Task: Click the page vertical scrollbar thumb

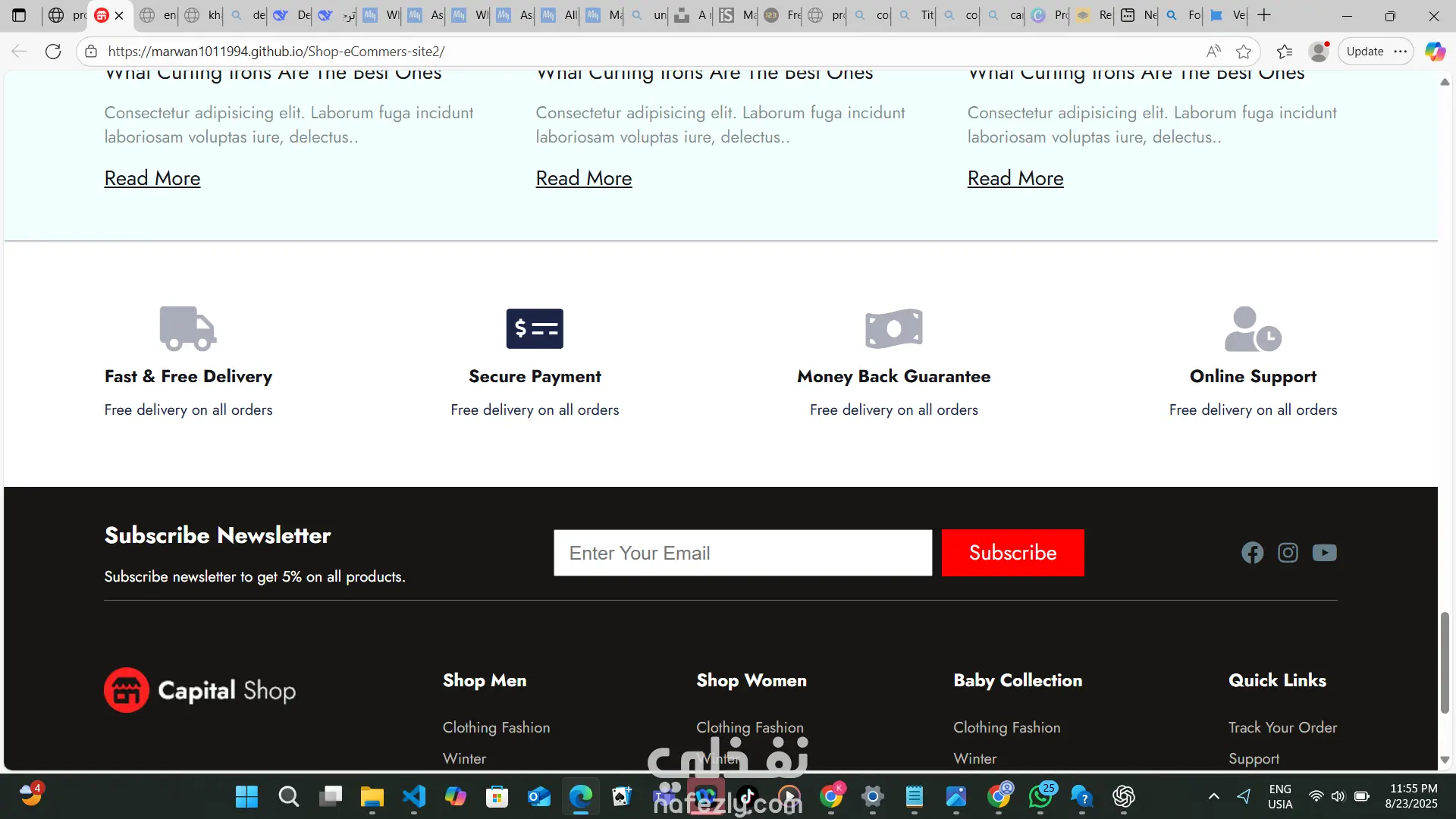Action: (1445, 663)
